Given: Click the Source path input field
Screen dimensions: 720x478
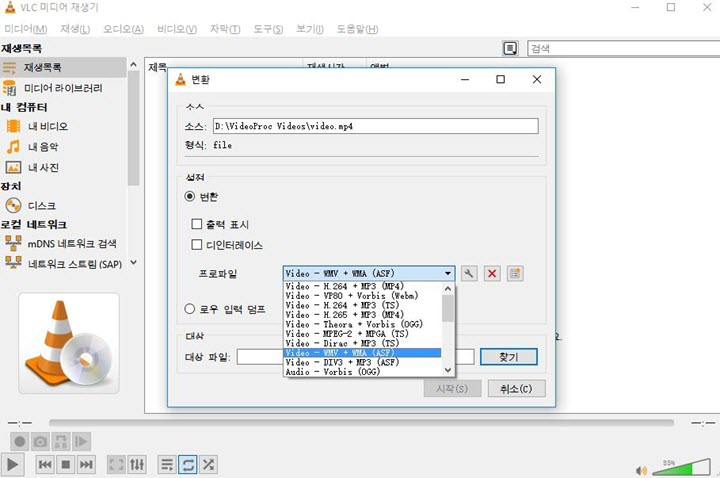Looking at the screenshot, I should tap(376, 126).
